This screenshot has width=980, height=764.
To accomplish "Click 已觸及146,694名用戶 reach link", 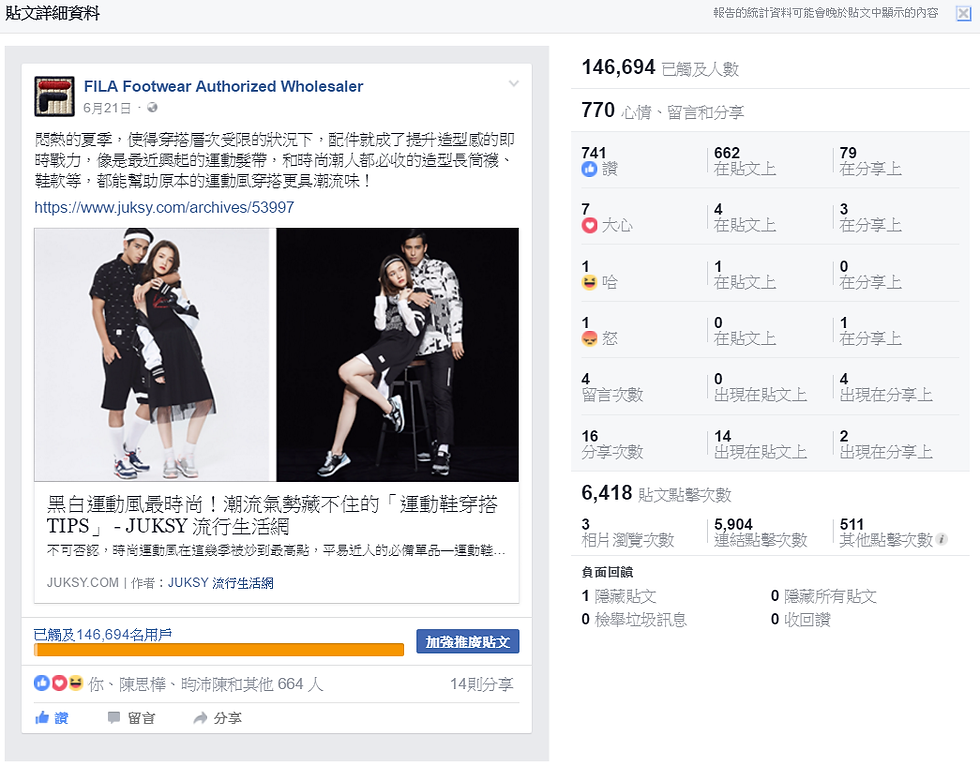I will pos(102,635).
